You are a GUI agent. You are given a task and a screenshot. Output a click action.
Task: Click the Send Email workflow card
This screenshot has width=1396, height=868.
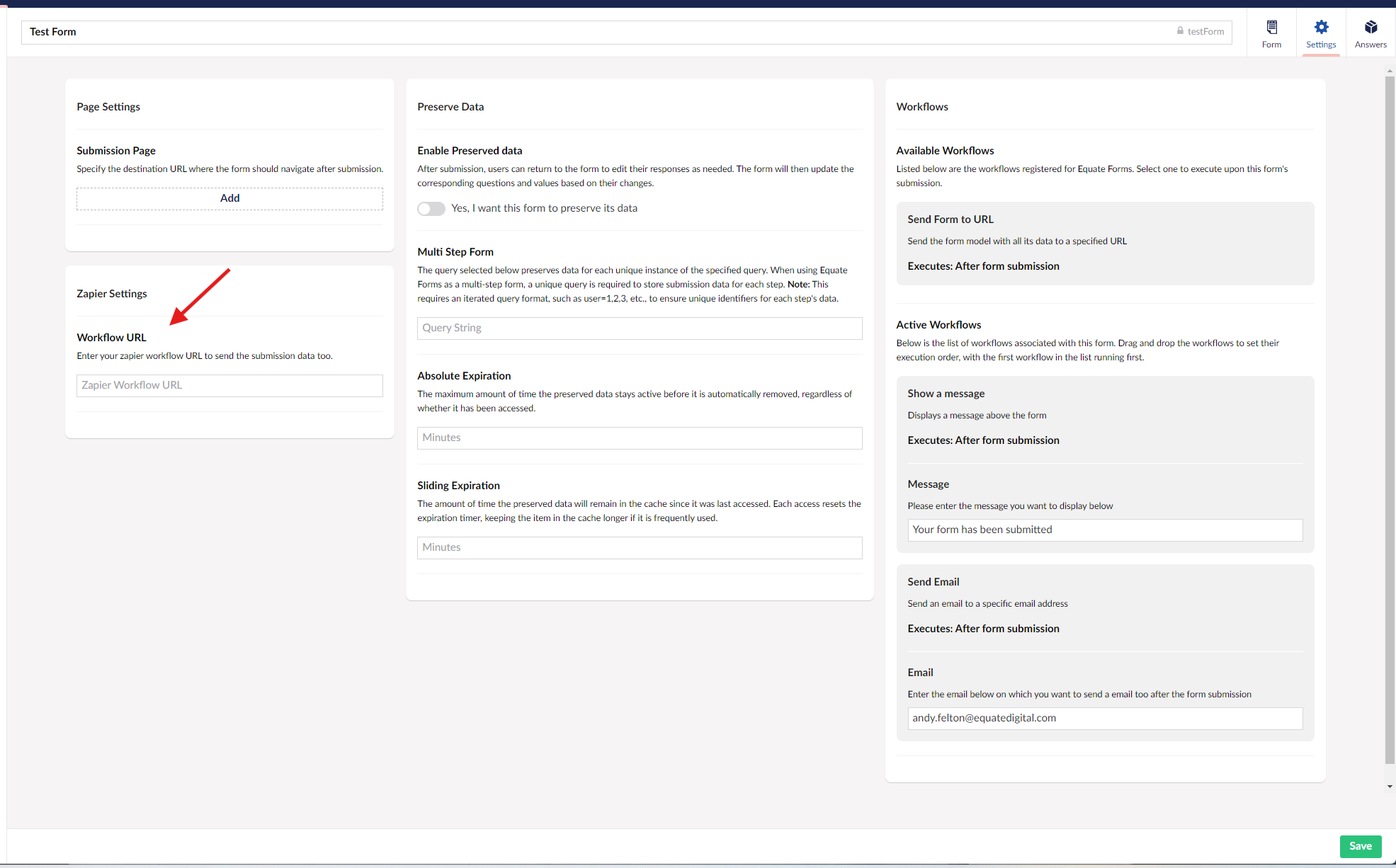[x=1104, y=605]
